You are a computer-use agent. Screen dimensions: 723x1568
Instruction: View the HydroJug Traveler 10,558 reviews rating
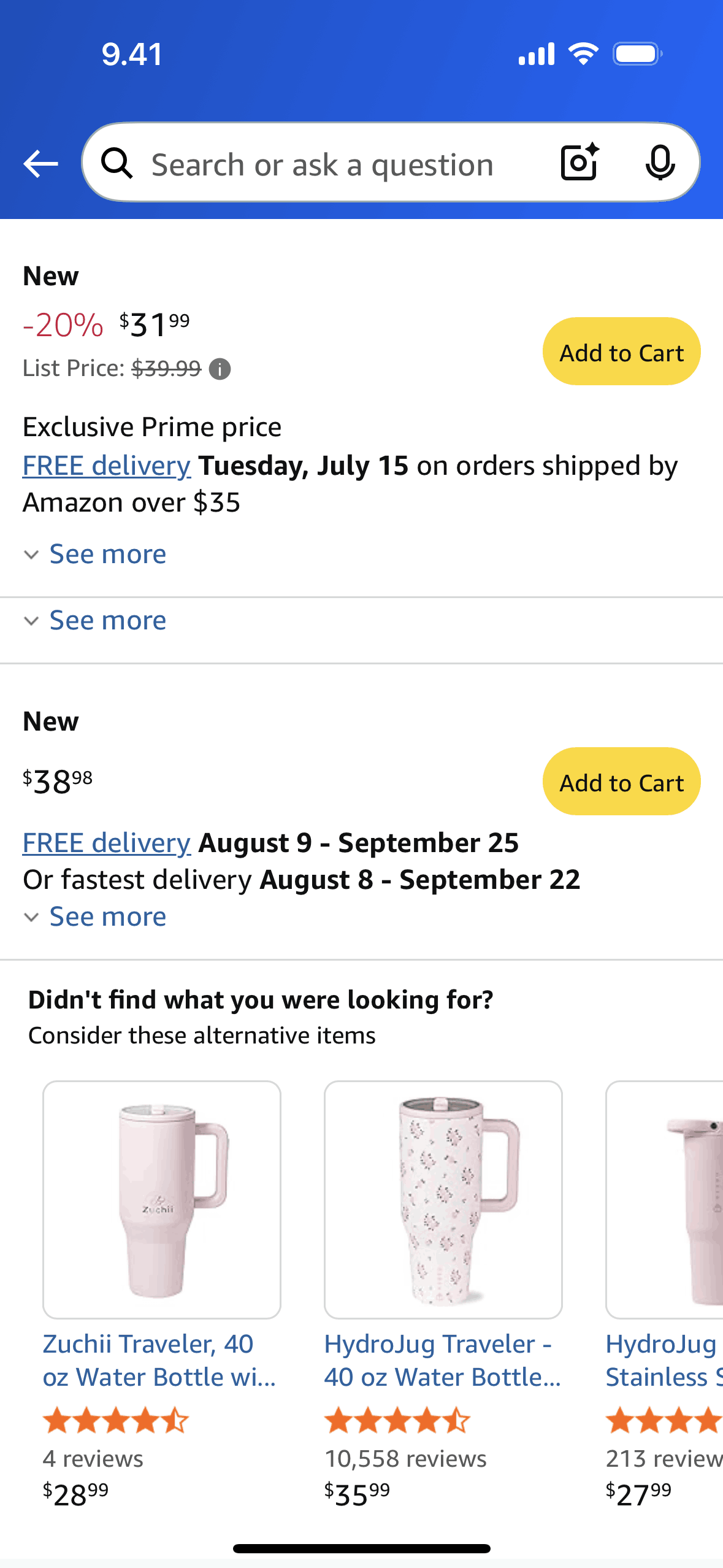pos(397,1421)
